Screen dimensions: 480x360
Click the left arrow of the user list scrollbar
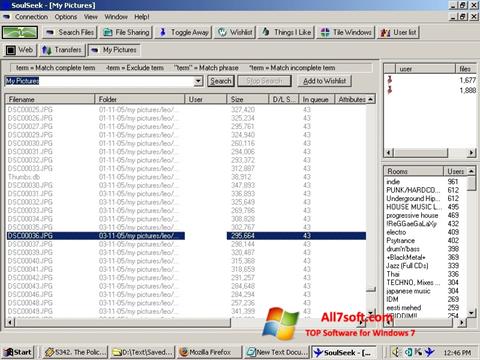tap(388, 153)
